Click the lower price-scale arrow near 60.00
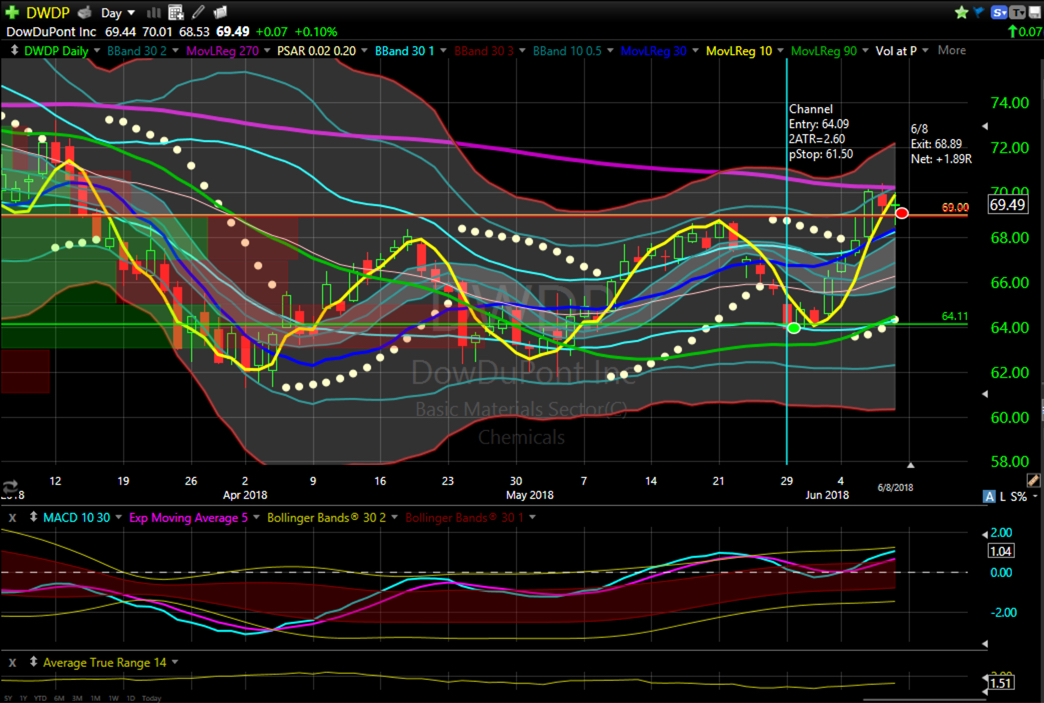 point(985,394)
